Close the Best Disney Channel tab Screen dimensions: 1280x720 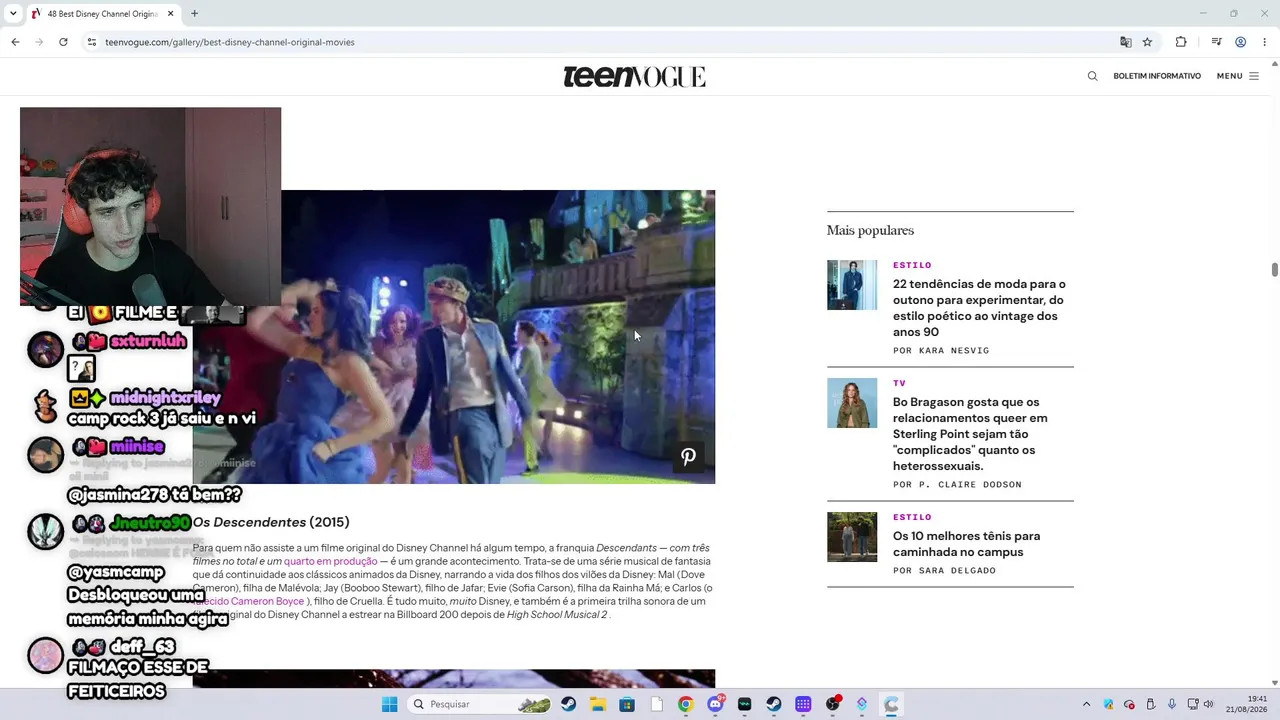(171, 14)
